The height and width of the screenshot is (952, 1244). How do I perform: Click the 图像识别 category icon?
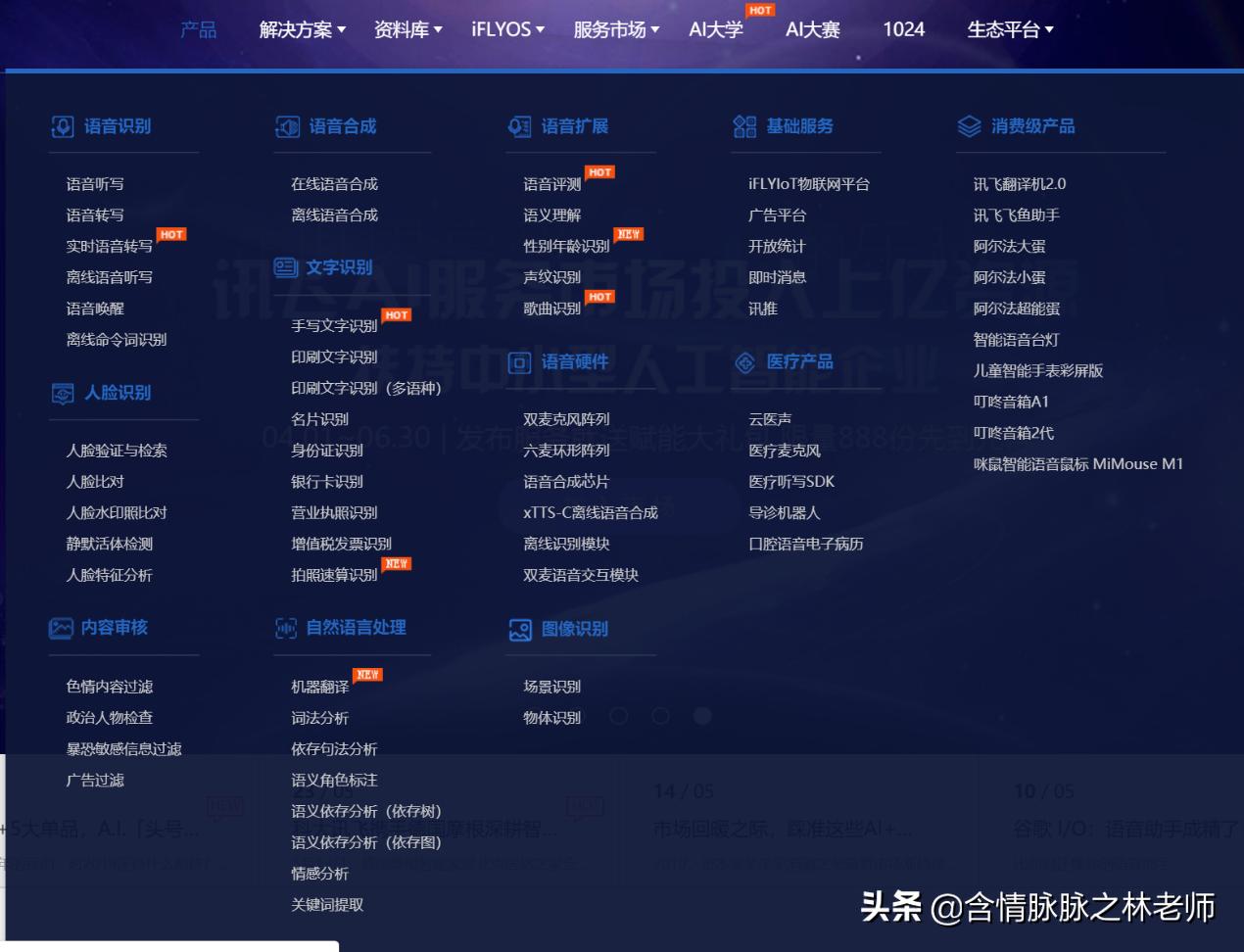pos(519,630)
